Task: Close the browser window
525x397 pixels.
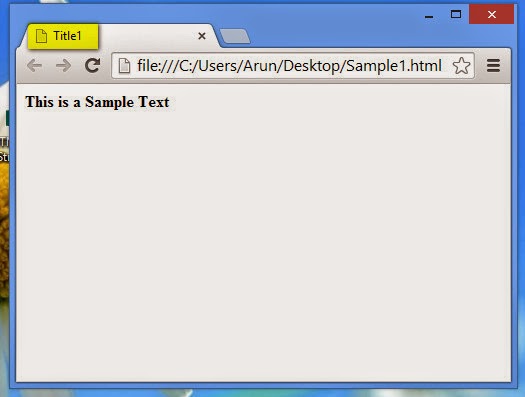Action: click(x=492, y=14)
